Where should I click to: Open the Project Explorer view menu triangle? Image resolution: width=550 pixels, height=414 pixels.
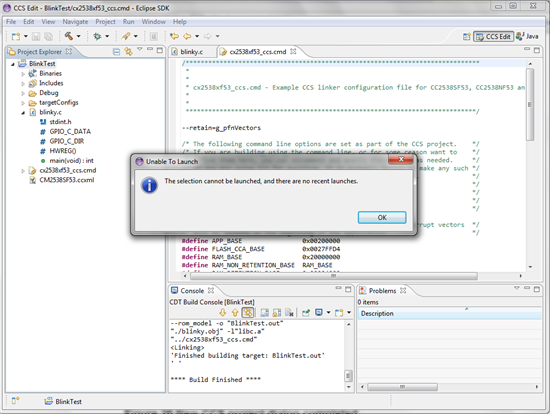pyautogui.click(x=140, y=49)
